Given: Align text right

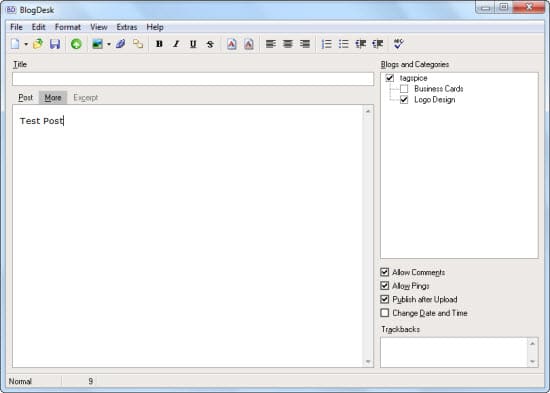Looking at the screenshot, I should tap(305, 44).
